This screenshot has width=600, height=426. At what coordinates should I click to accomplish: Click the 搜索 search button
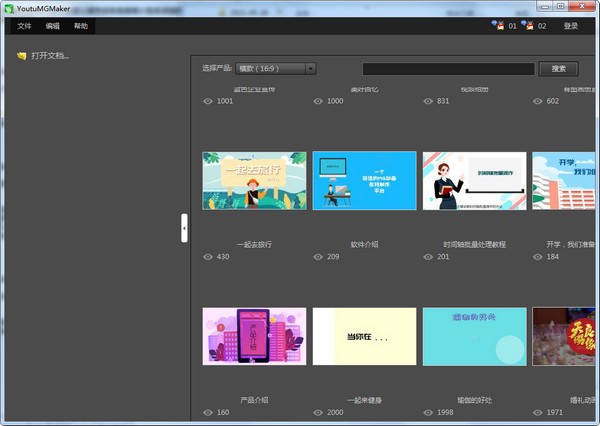[x=558, y=69]
